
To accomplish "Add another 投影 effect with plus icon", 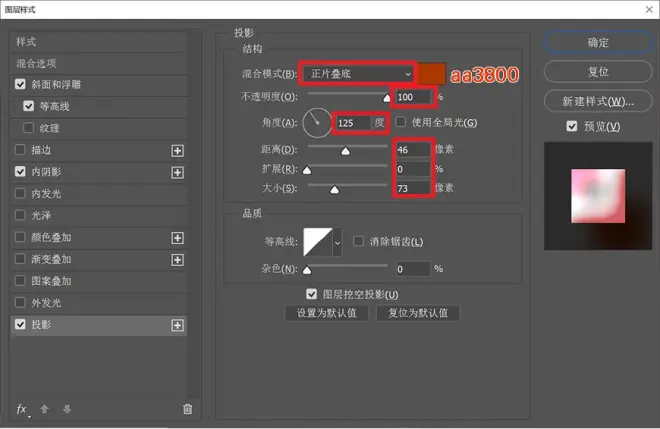I will point(178,325).
